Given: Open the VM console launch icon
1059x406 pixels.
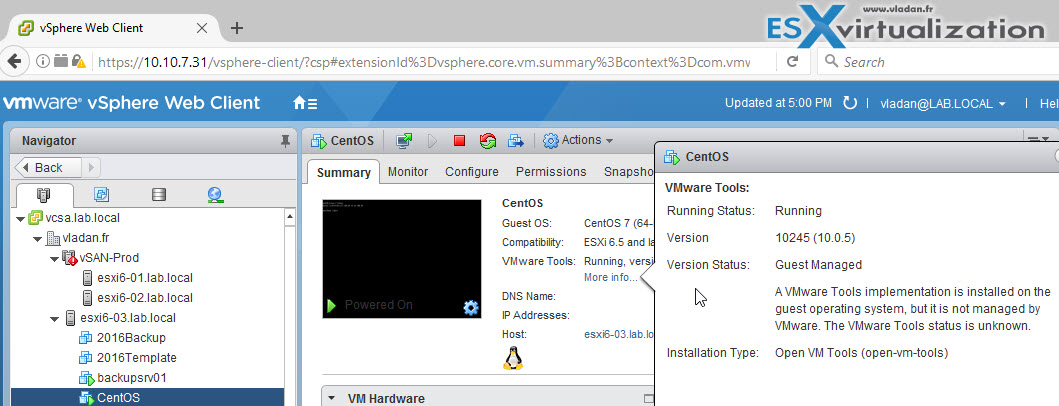Looking at the screenshot, I should click(x=405, y=141).
